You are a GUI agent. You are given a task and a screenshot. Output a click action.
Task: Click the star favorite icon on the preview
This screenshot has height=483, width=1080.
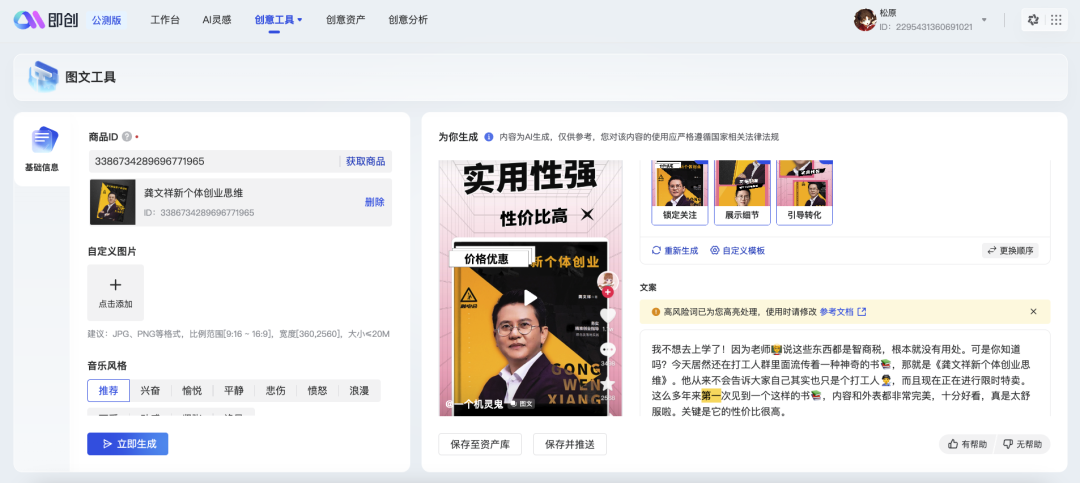[608, 384]
